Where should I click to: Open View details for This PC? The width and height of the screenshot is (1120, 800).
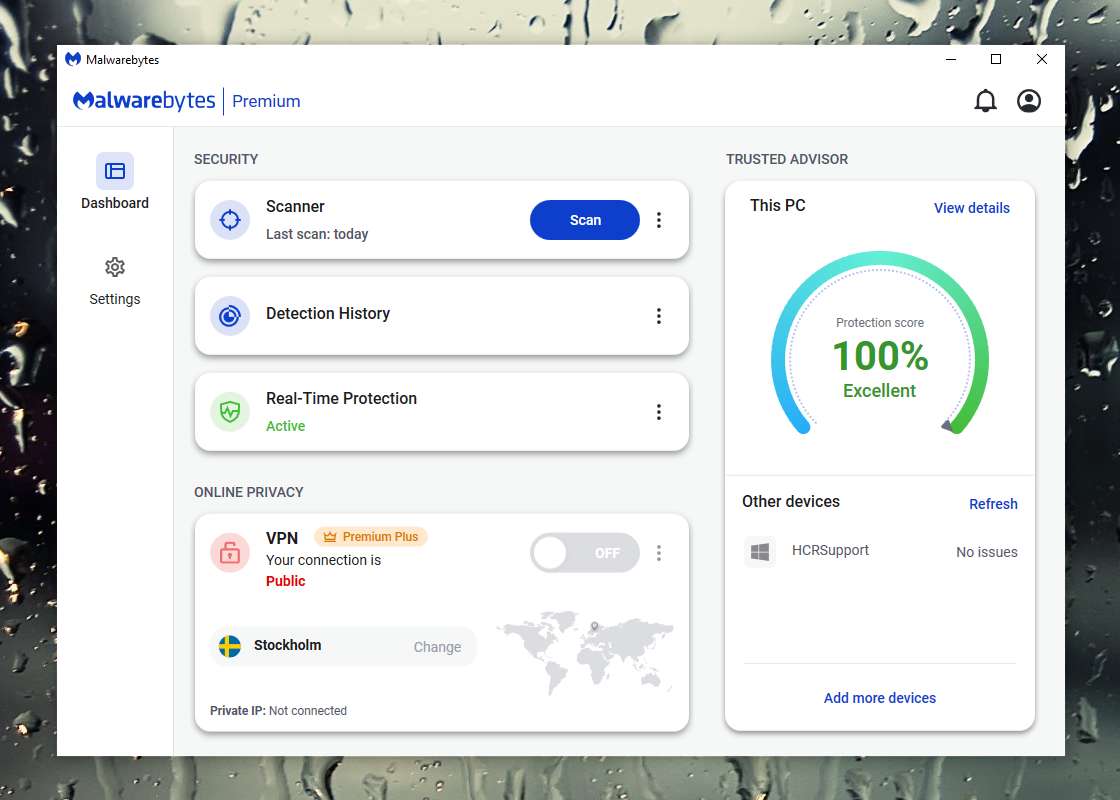(971, 208)
